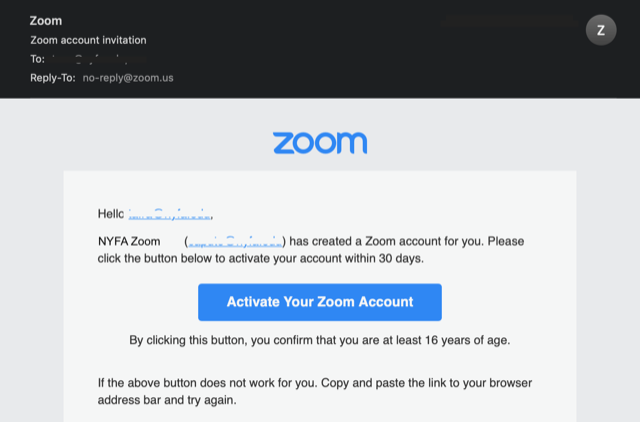640x422 pixels.
Task: Select the no-reply@zoom.us reply-to address
Action: (128, 78)
